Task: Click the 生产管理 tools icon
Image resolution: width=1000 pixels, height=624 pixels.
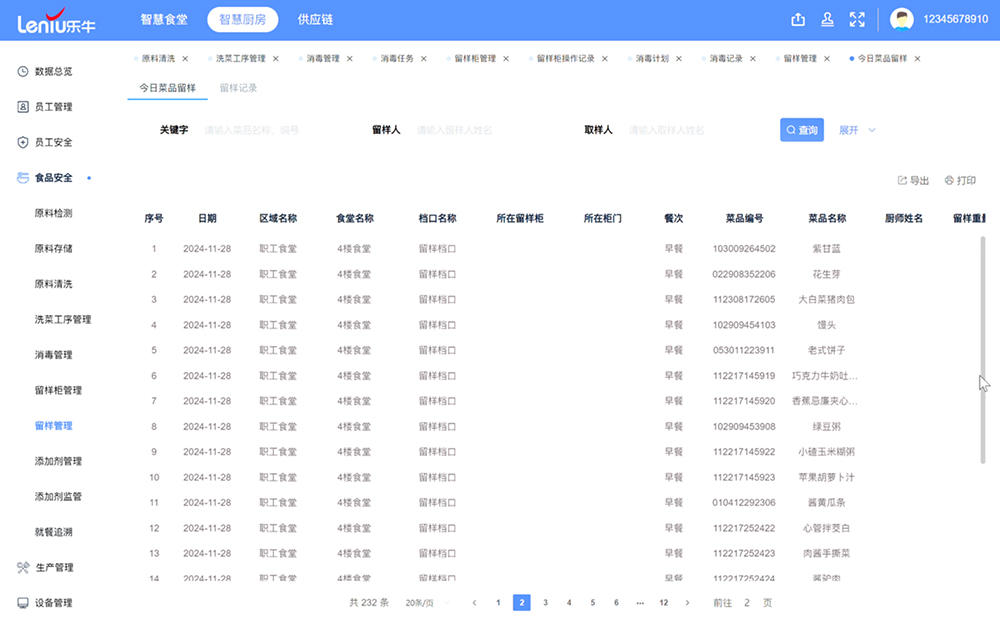Action: coord(23,567)
